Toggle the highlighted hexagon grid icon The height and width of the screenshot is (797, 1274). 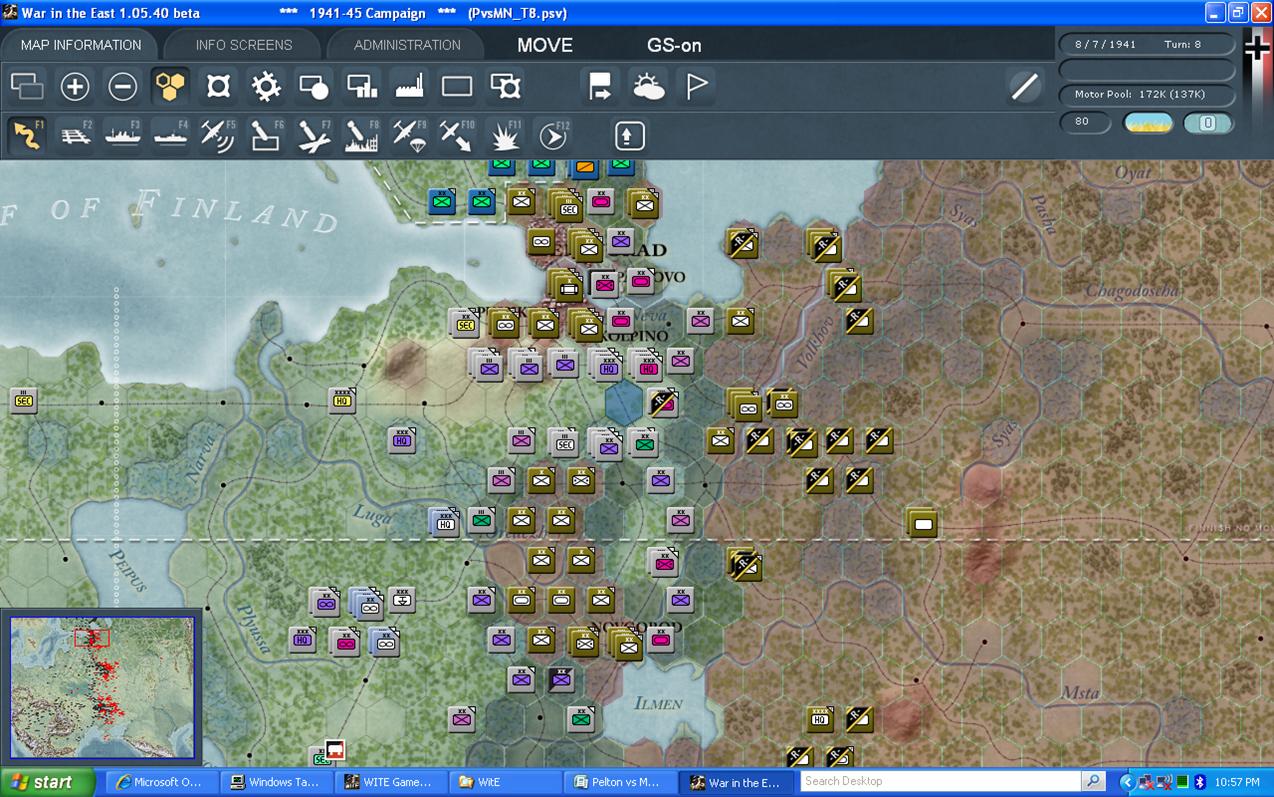point(171,87)
